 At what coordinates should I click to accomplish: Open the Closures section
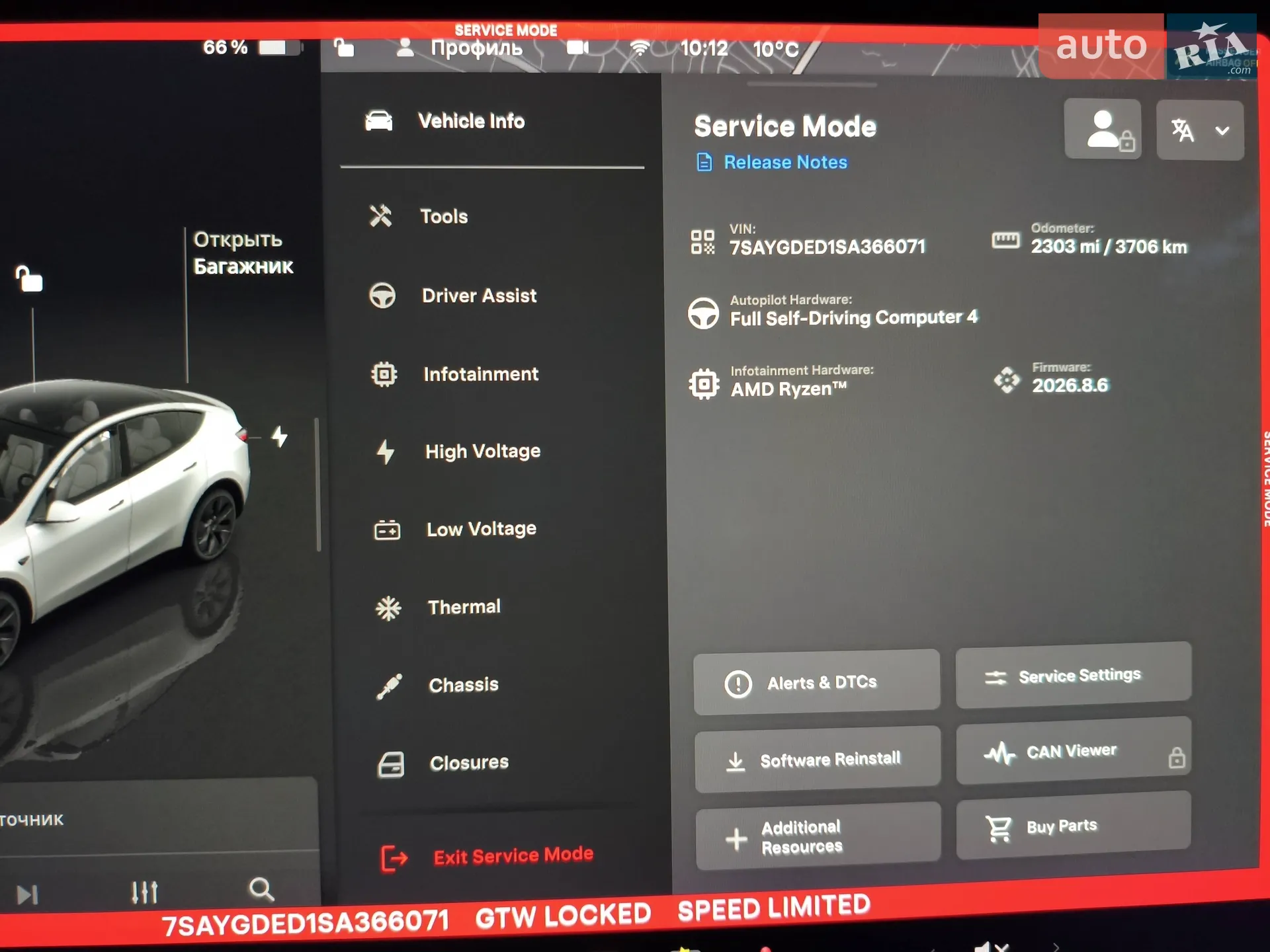469,763
